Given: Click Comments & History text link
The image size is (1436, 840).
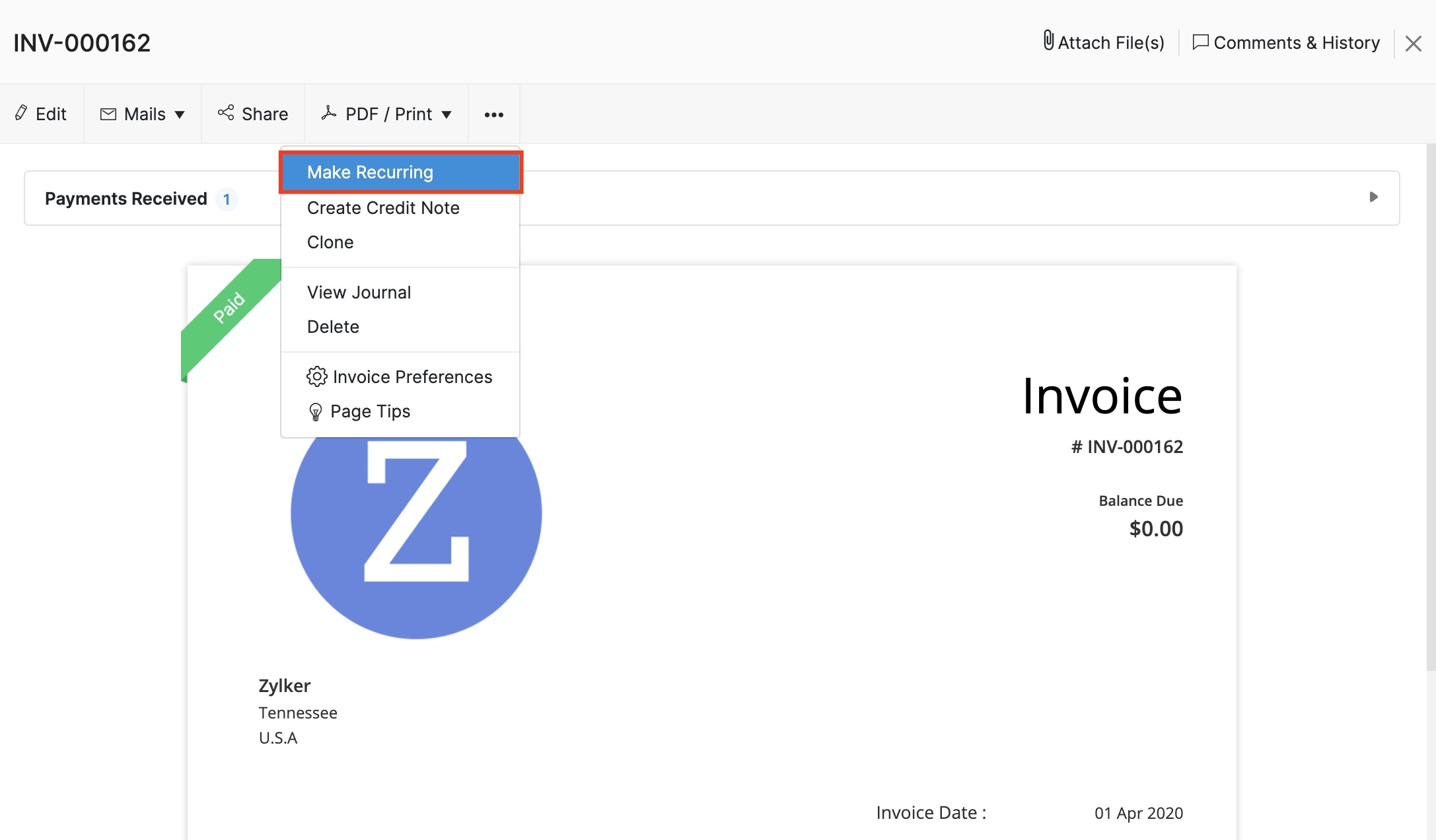Looking at the screenshot, I should click(1297, 43).
